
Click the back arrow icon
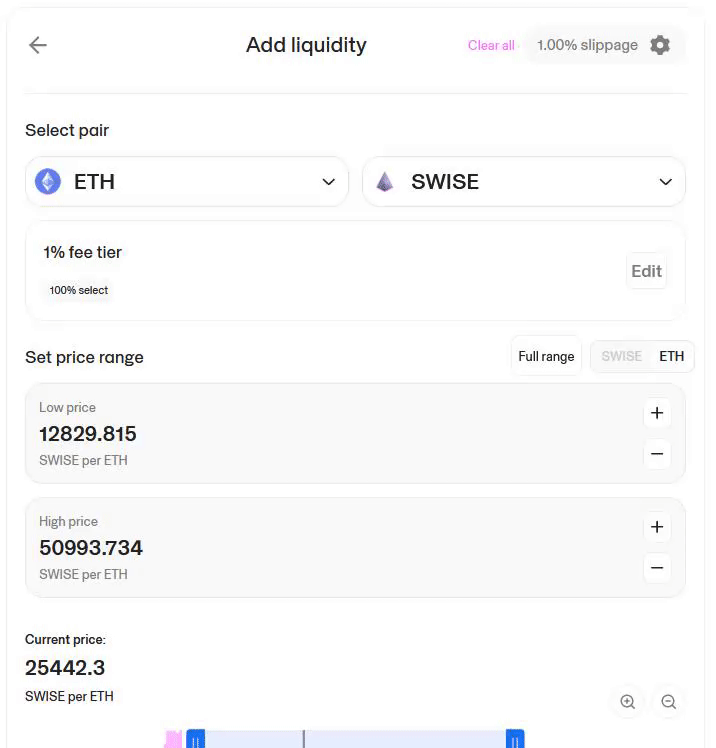click(x=38, y=45)
